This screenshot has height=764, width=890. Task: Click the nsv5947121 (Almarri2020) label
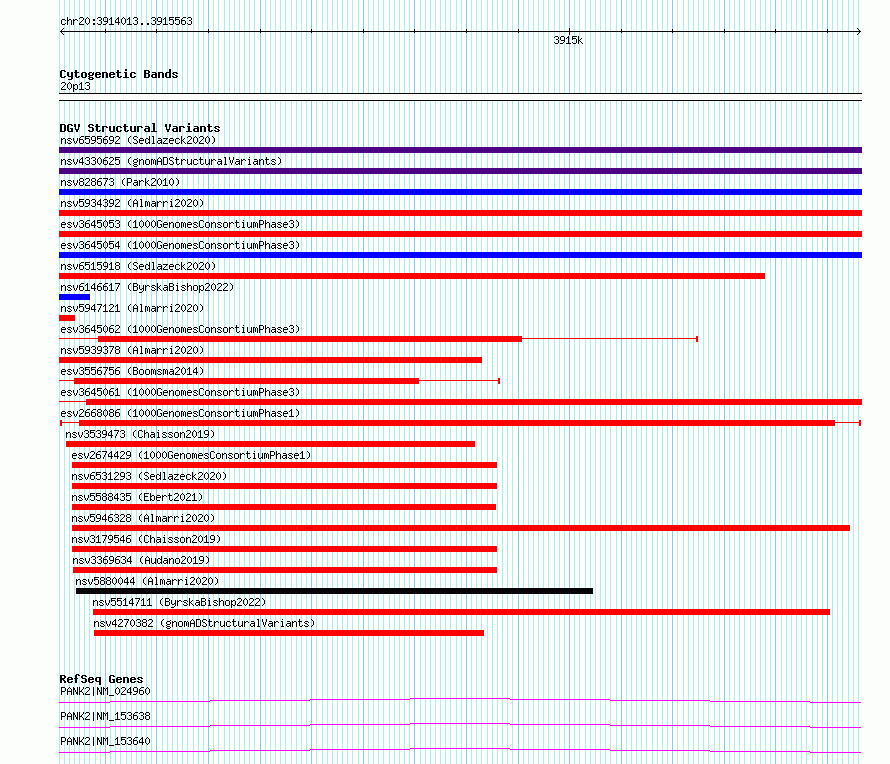[132, 308]
